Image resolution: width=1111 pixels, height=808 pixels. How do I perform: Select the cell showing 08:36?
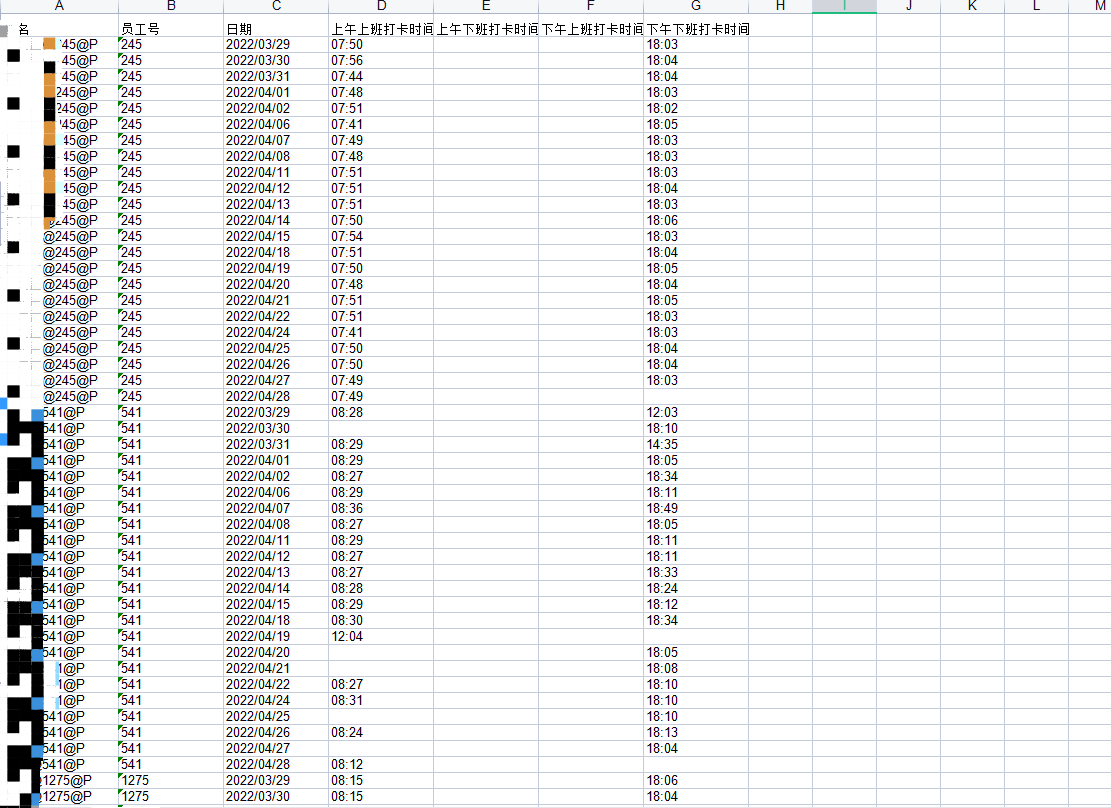(381, 508)
